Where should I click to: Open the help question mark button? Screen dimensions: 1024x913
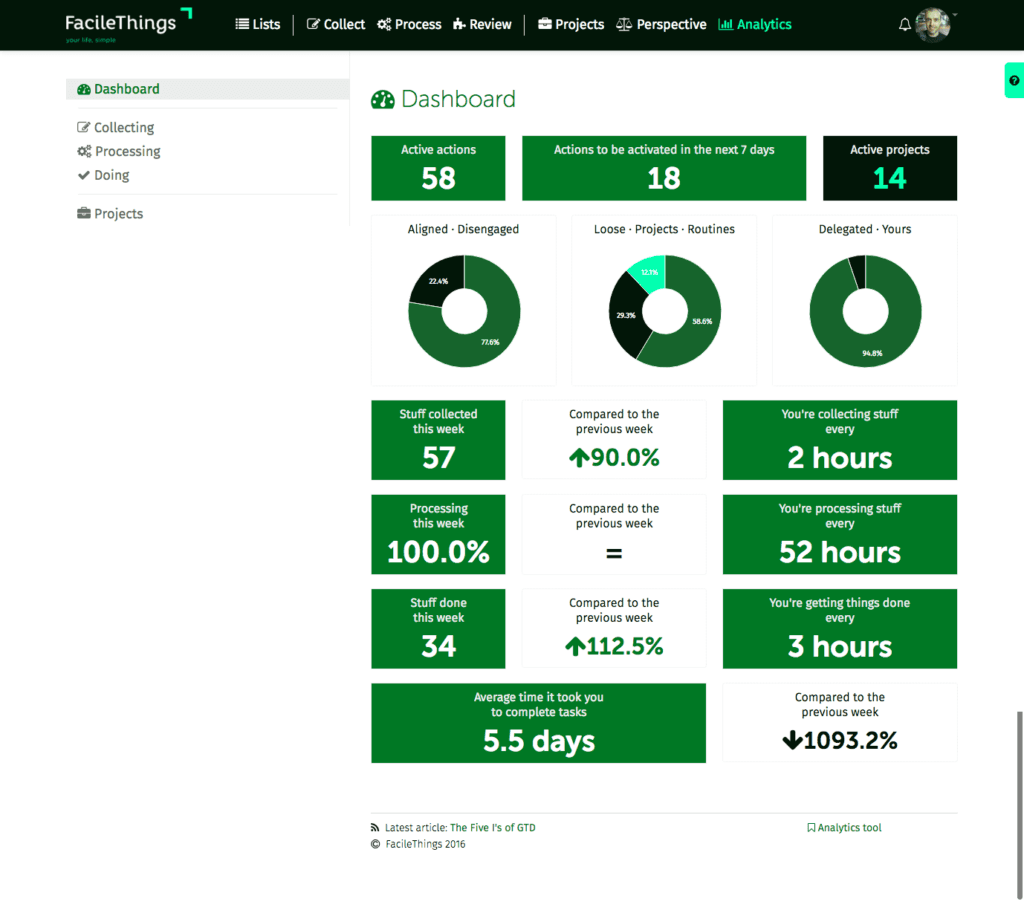[1015, 80]
